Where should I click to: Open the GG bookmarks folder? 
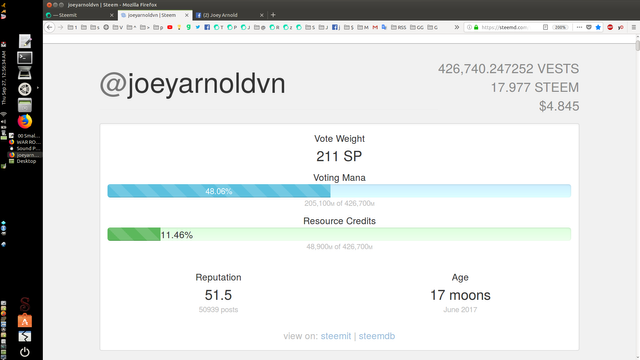pyautogui.click(x=417, y=27)
